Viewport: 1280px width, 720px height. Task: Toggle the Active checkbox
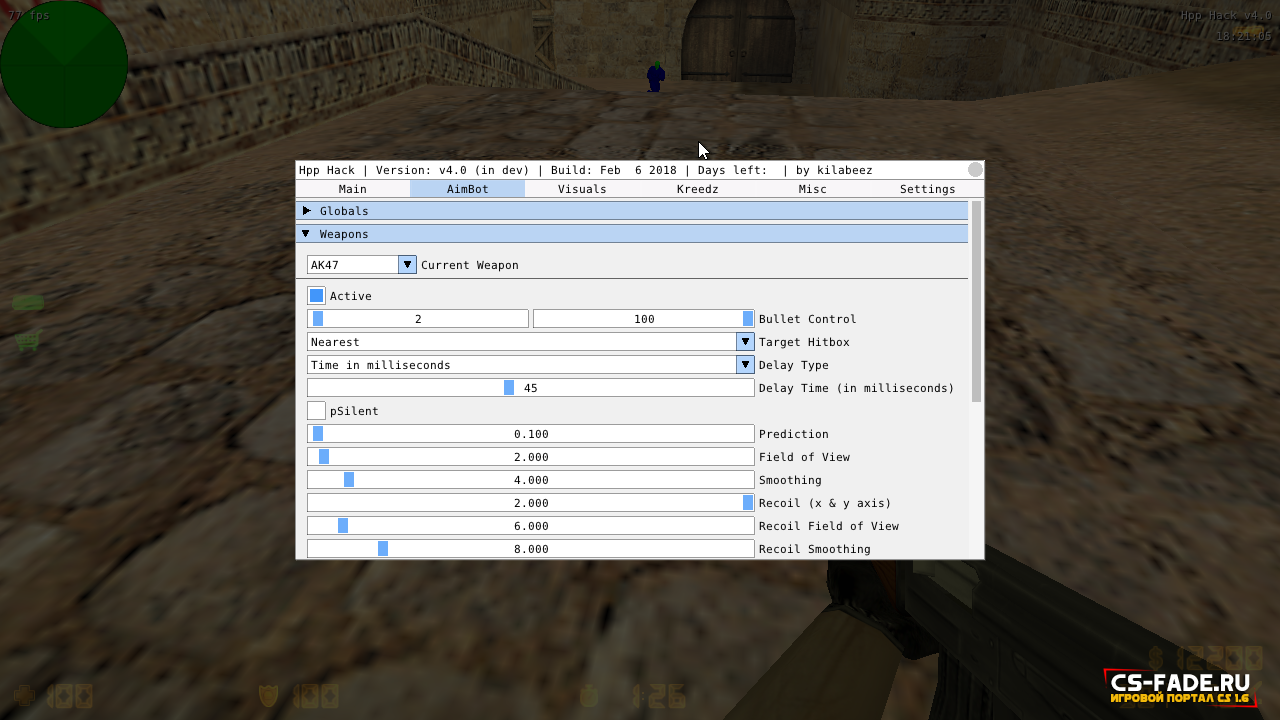coord(316,296)
